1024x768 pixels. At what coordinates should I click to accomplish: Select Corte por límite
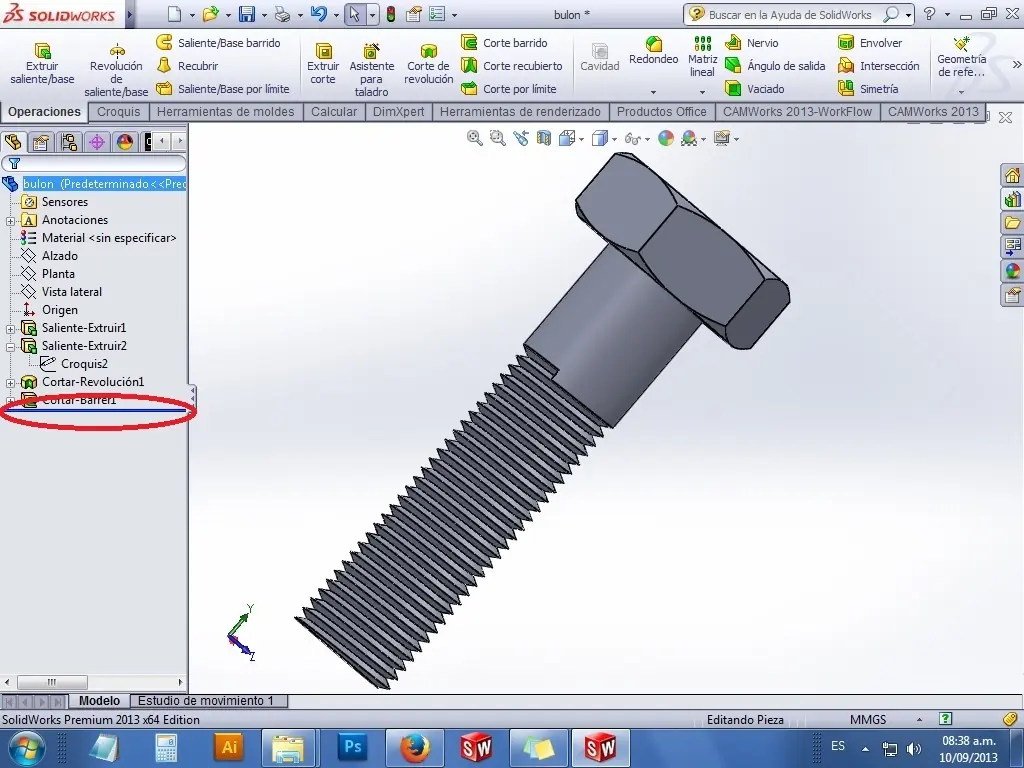pos(509,88)
